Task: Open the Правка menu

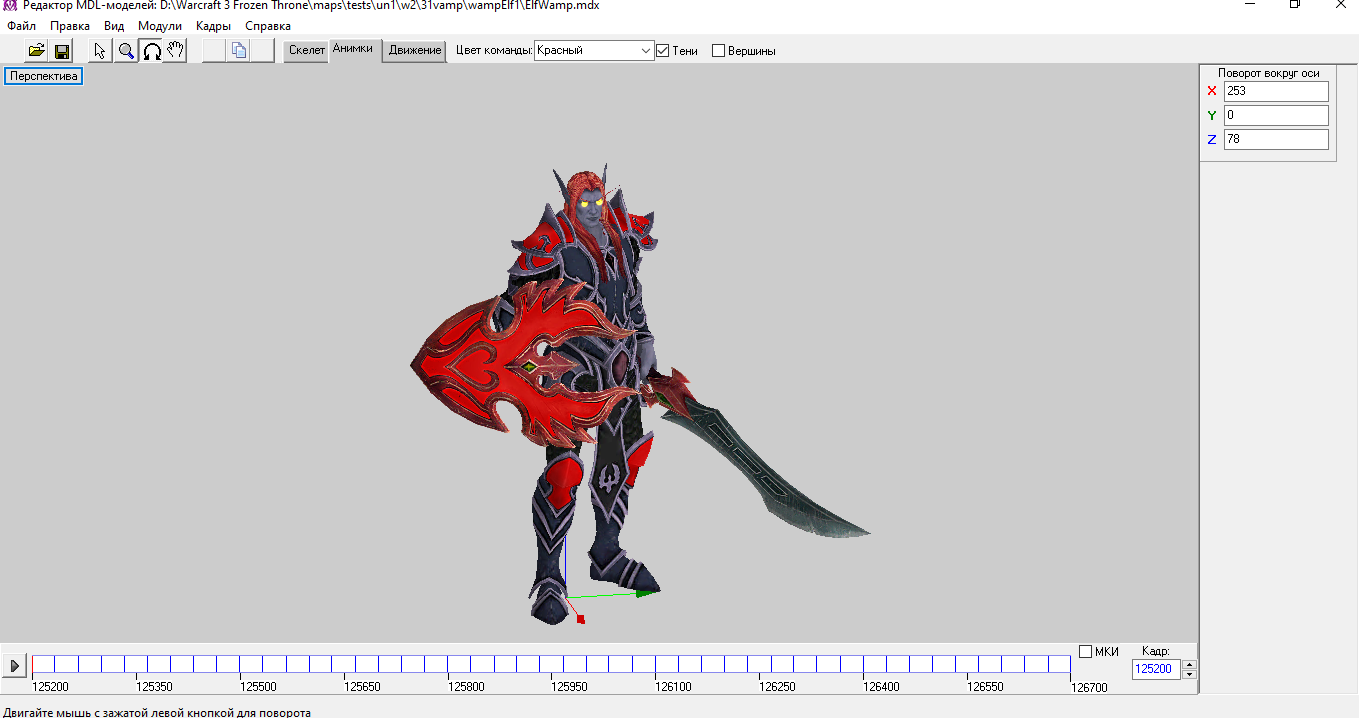Action: (x=70, y=26)
